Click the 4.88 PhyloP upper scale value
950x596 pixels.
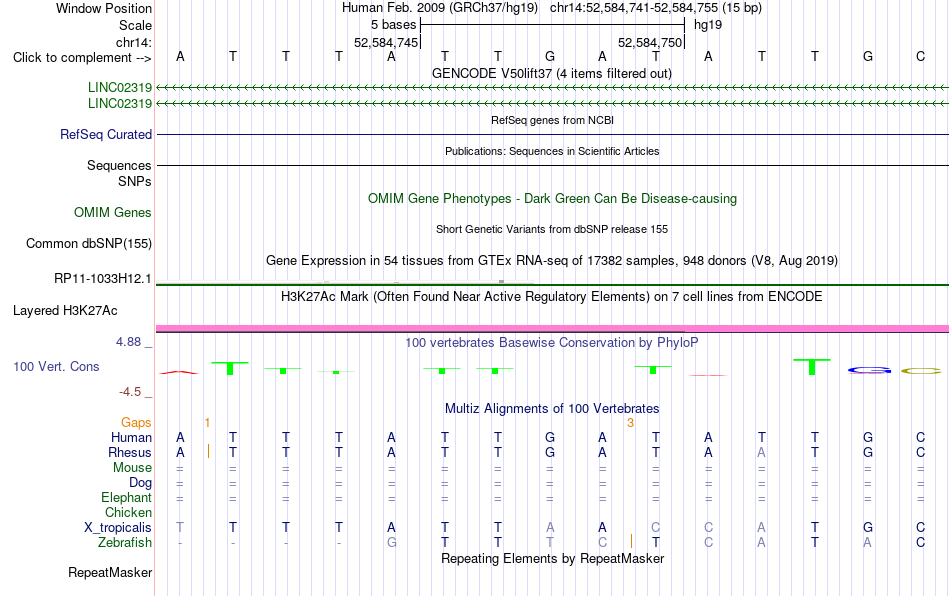pyautogui.click(x=128, y=342)
